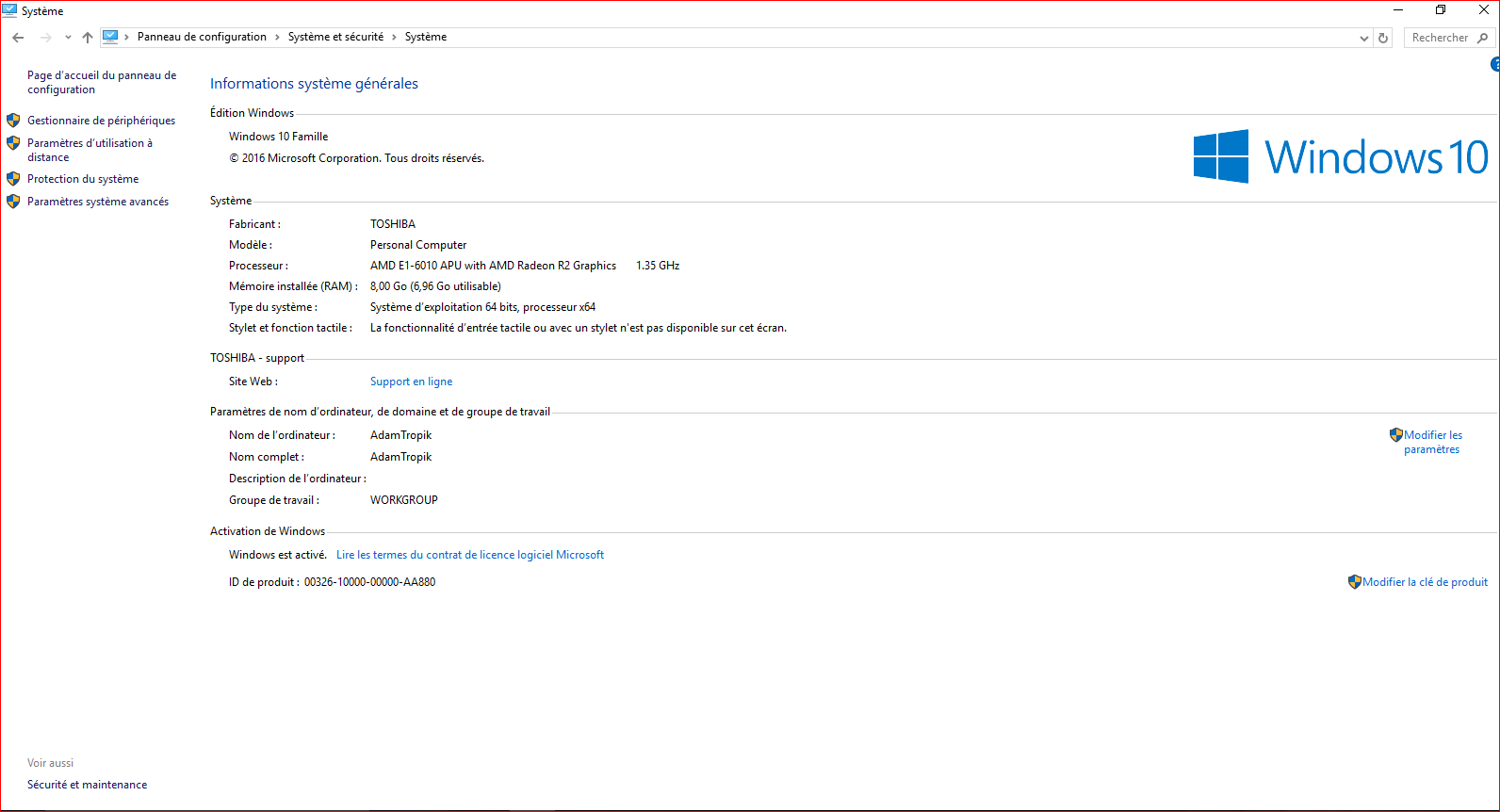1500x812 pixels.
Task: Click the AMD E1-6010 processor text
Action: [x=493, y=266]
